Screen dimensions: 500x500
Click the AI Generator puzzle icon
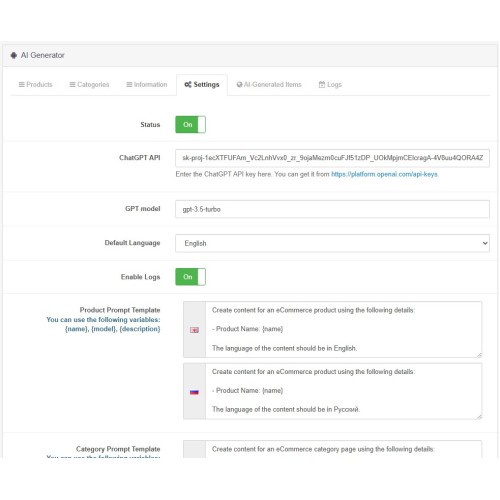pyautogui.click(x=14, y=55)
